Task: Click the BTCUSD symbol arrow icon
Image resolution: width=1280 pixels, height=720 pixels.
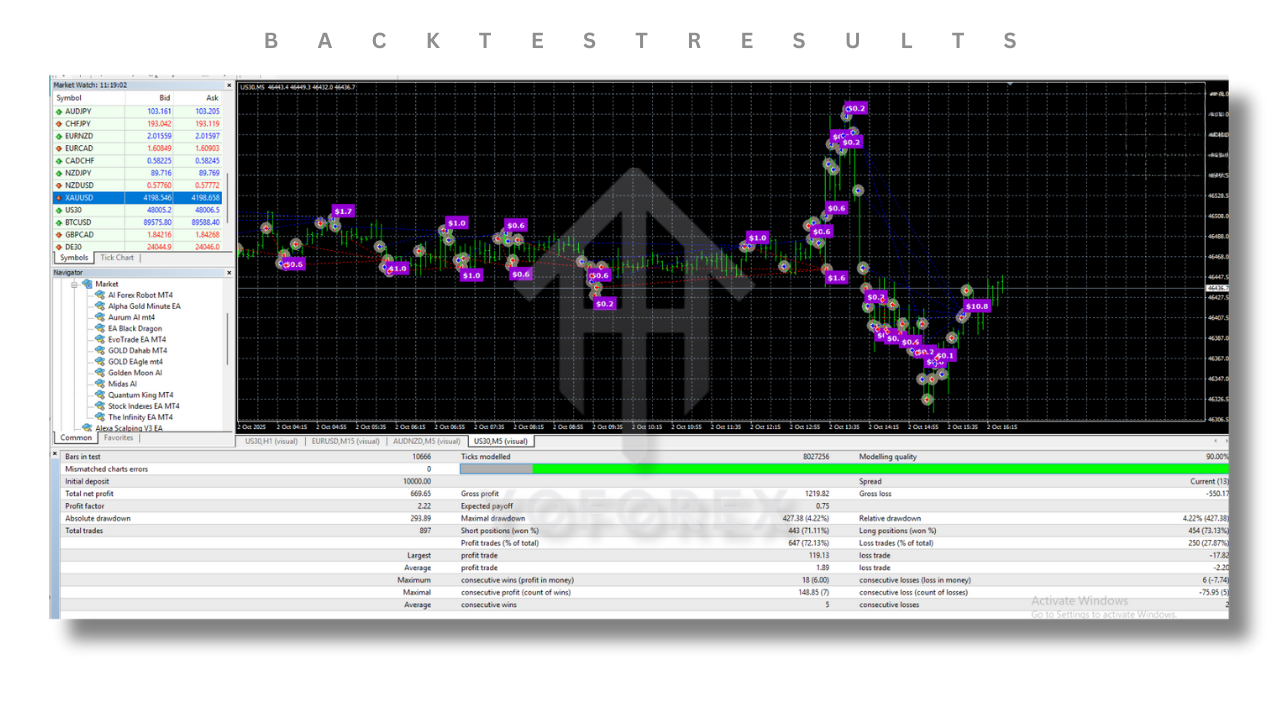Action: (x=59, y=222)
